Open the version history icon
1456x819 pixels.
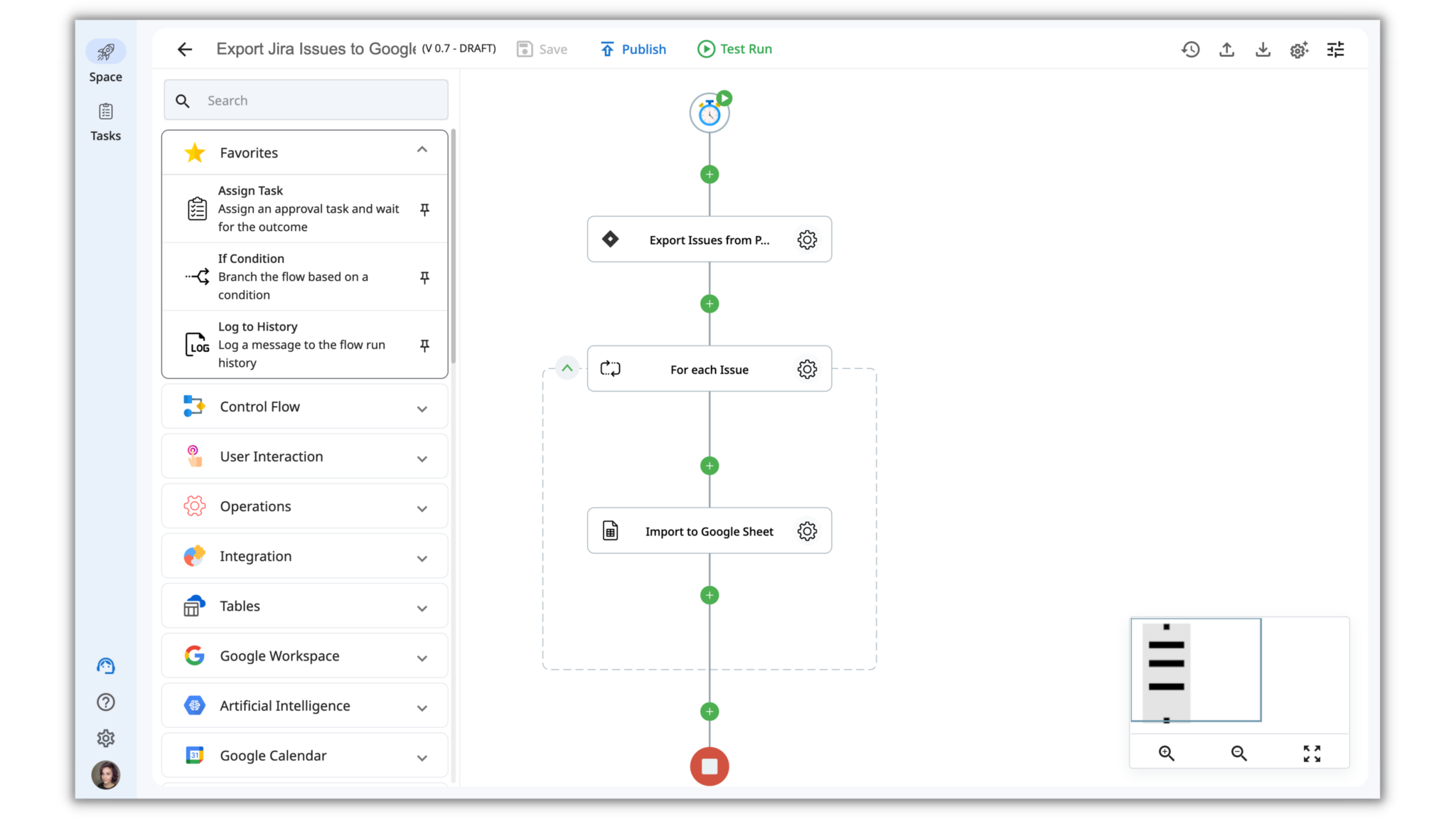coord(1191,49)
